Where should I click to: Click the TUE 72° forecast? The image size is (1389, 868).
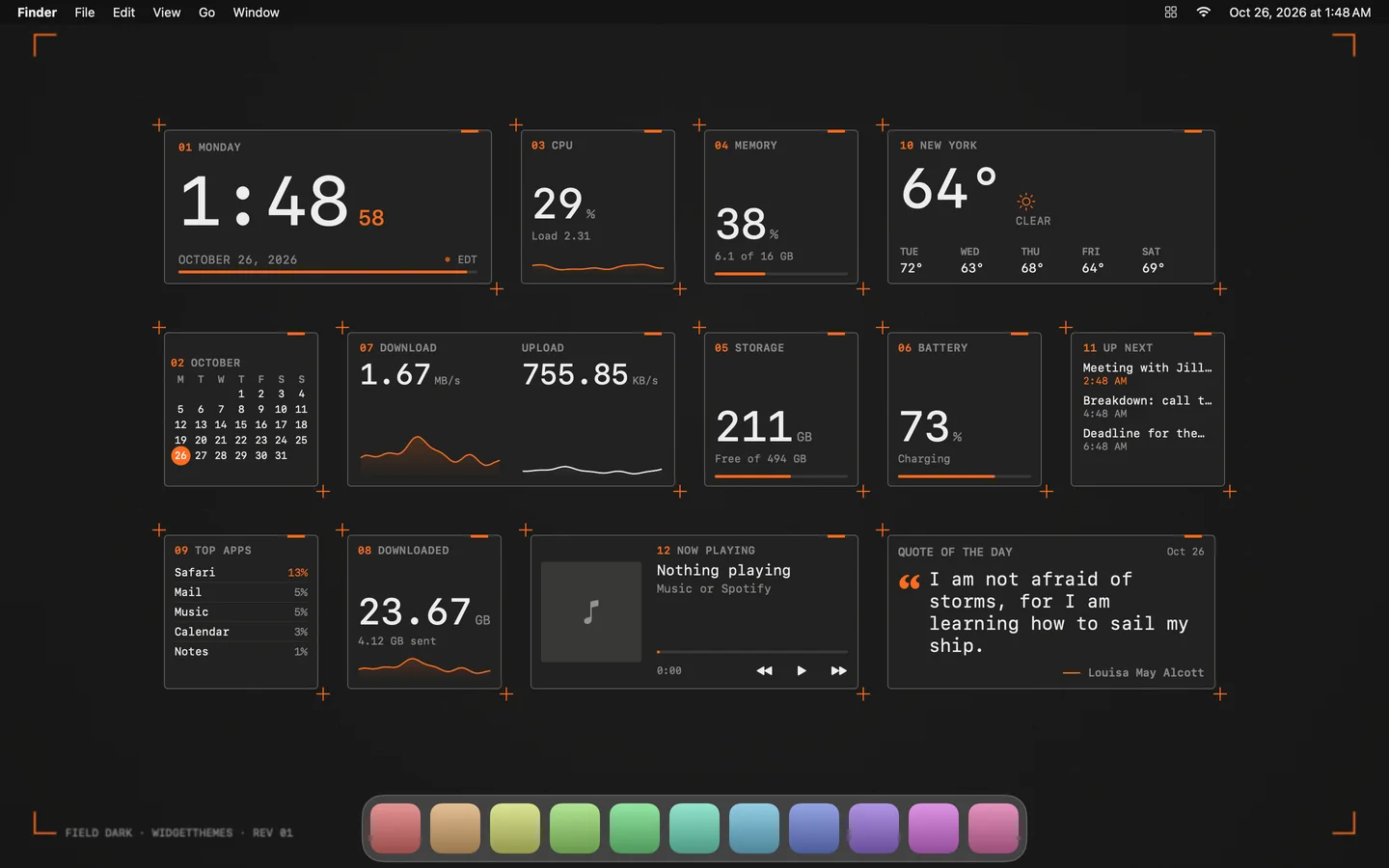(x=912, y=260)
